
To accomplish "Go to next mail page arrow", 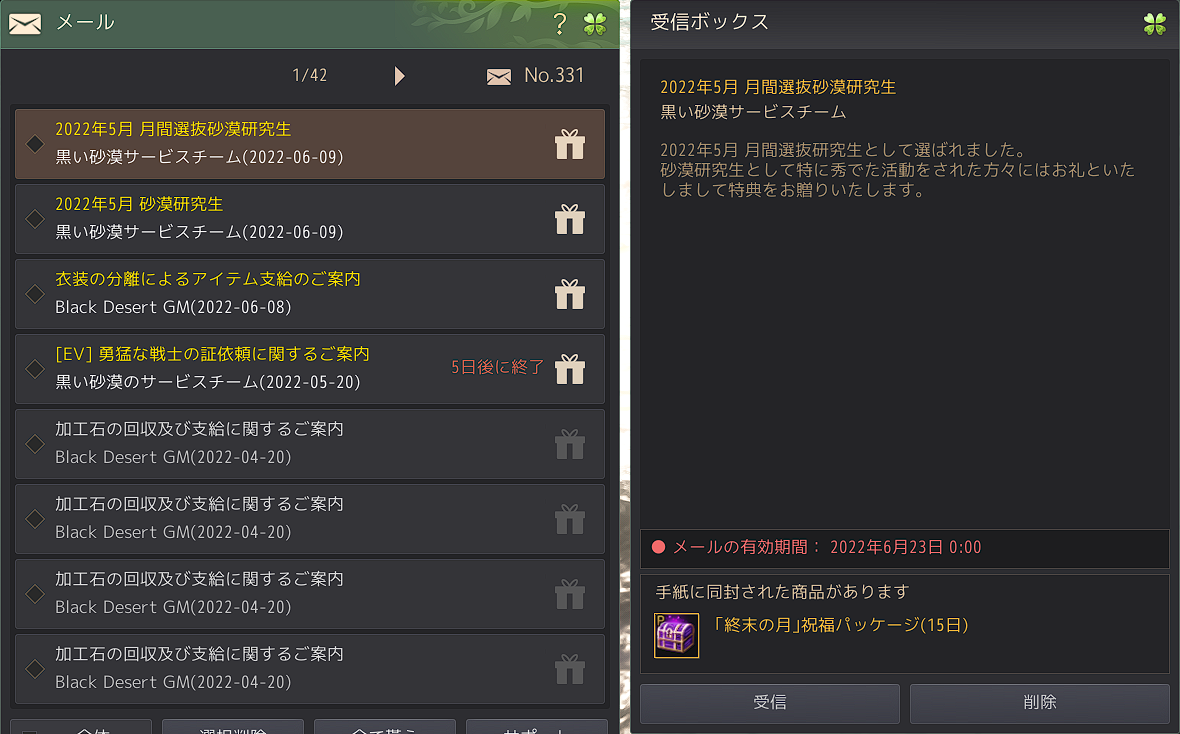I will pos(400,76).
